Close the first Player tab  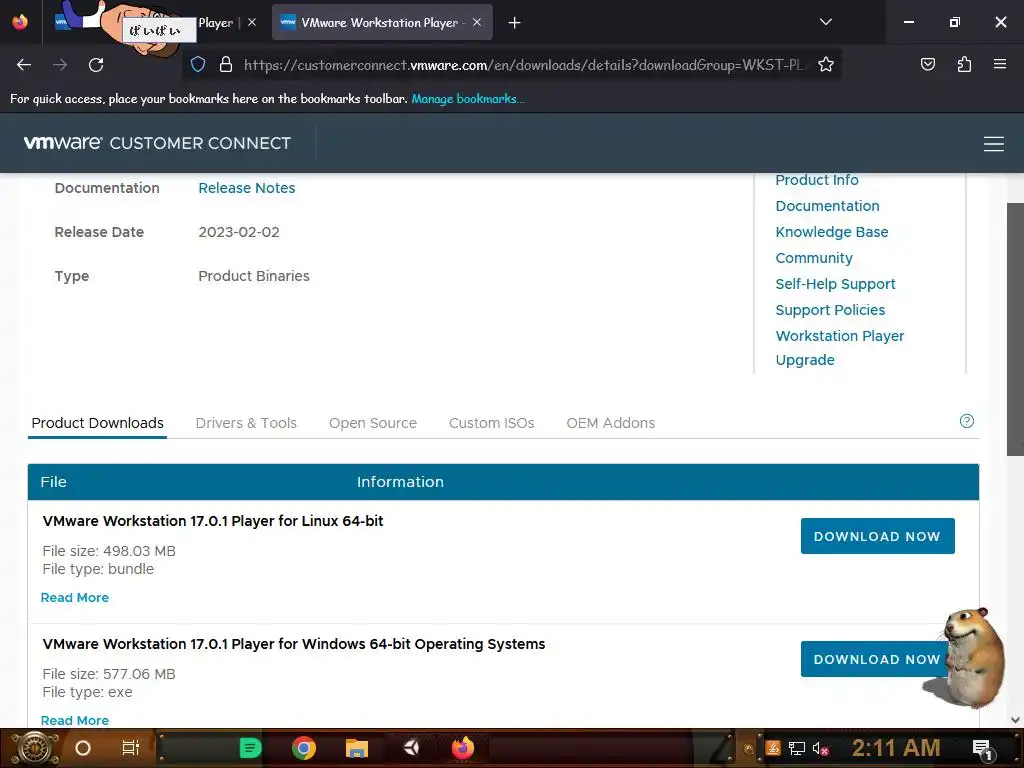[x=252, y=22]
